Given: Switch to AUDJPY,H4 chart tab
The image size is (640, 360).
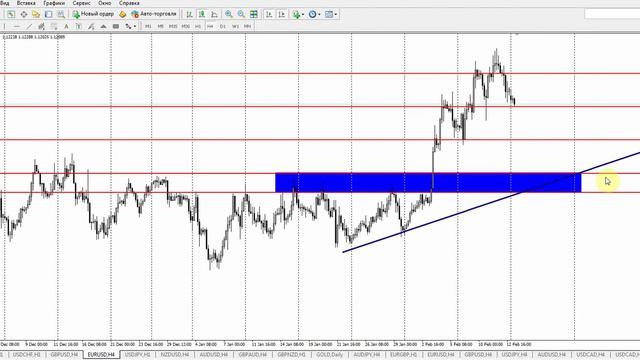Looking at the screenshot, I should 367,355.
